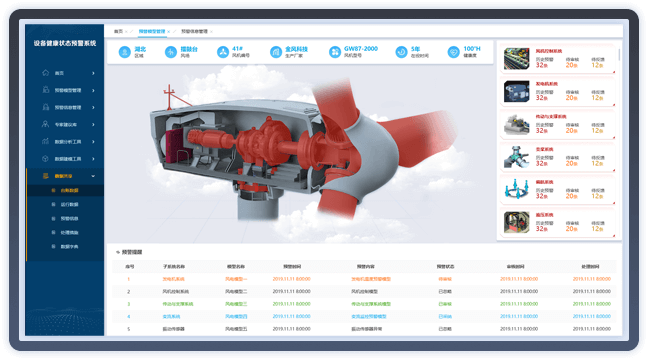Switch to the 预警信息管理 top tab

194,31
